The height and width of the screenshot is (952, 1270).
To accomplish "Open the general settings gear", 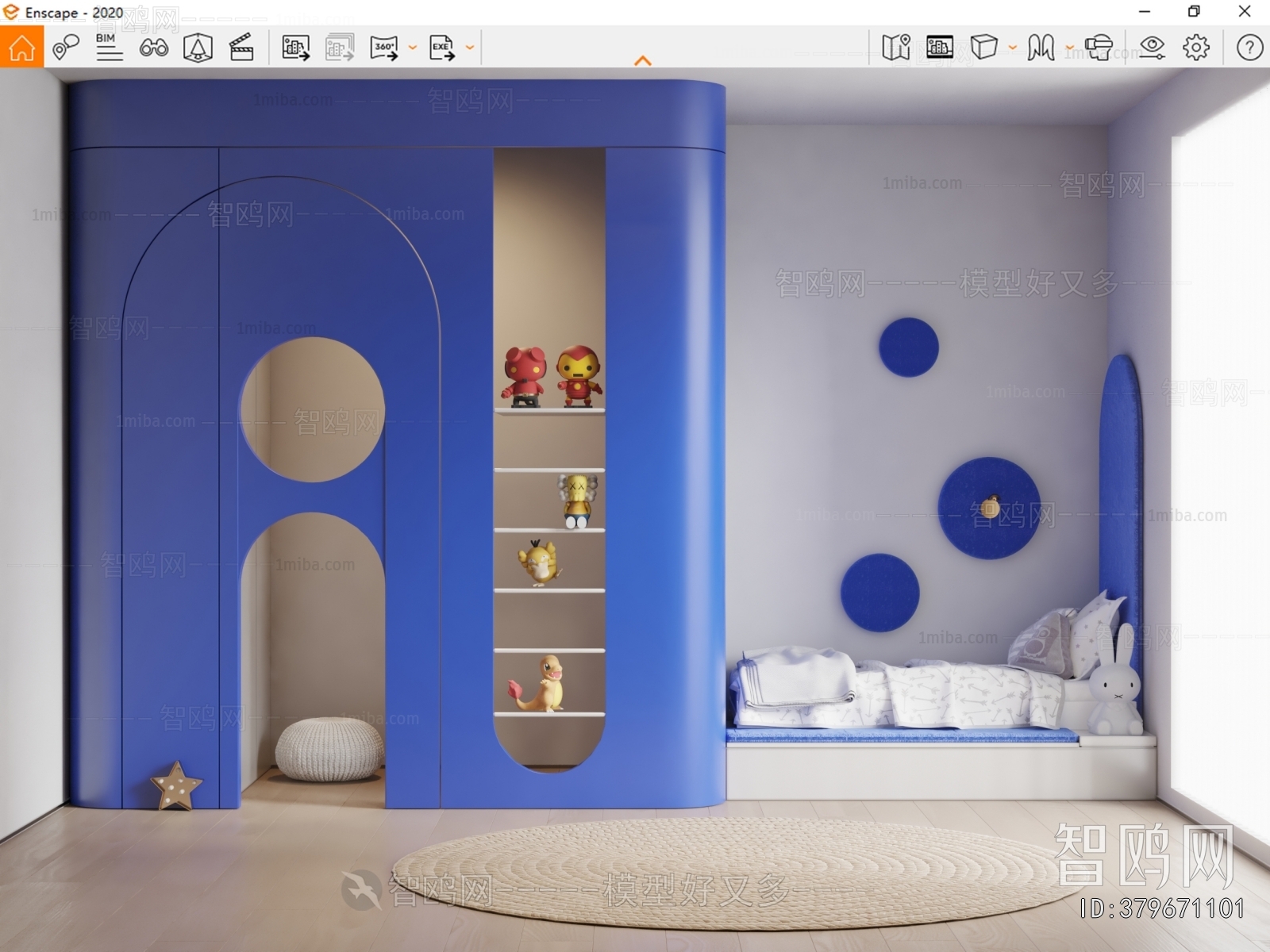I will point(1196,48).
